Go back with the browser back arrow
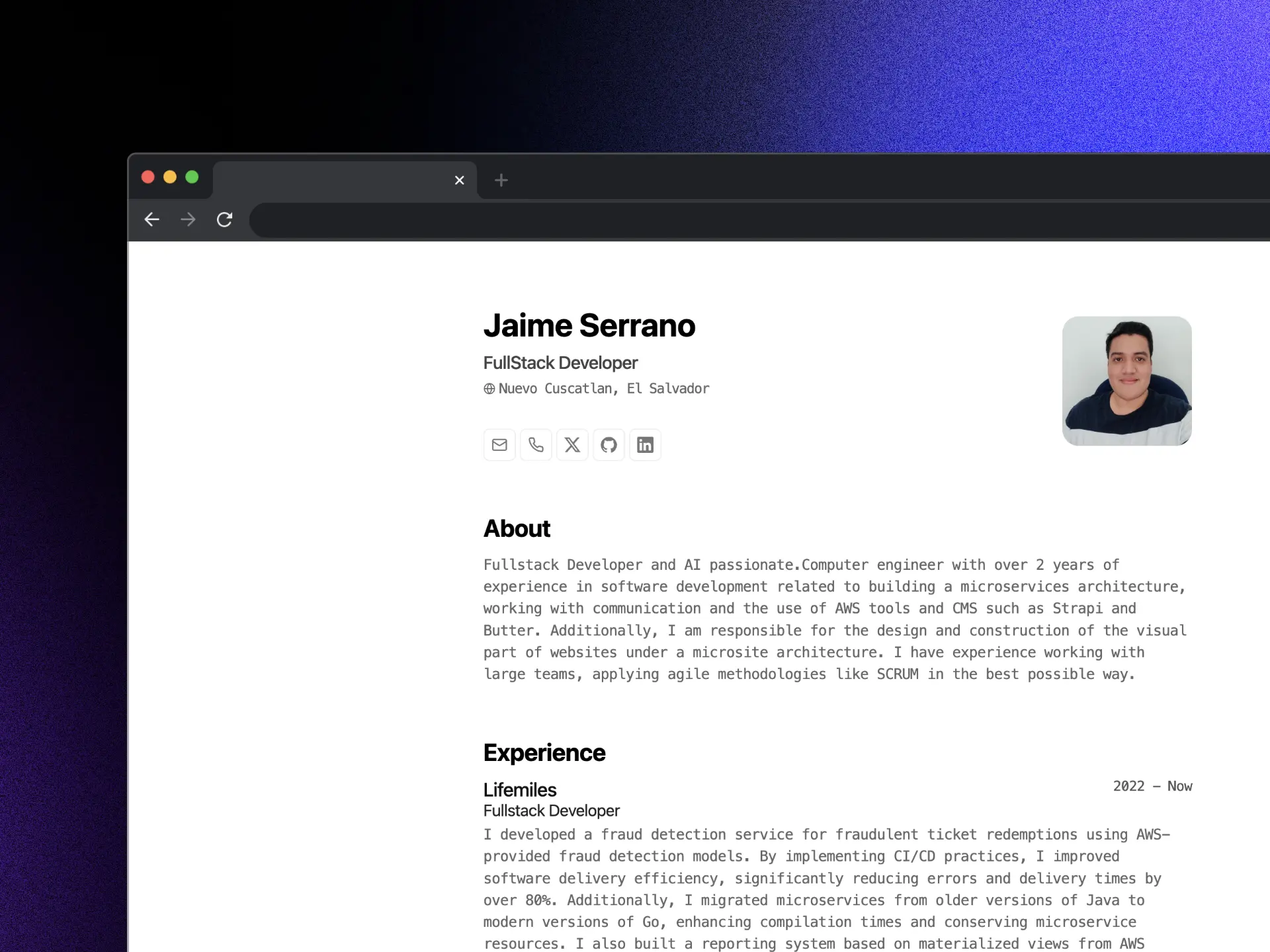The image size is (1270, 952). tap(152, 219)
